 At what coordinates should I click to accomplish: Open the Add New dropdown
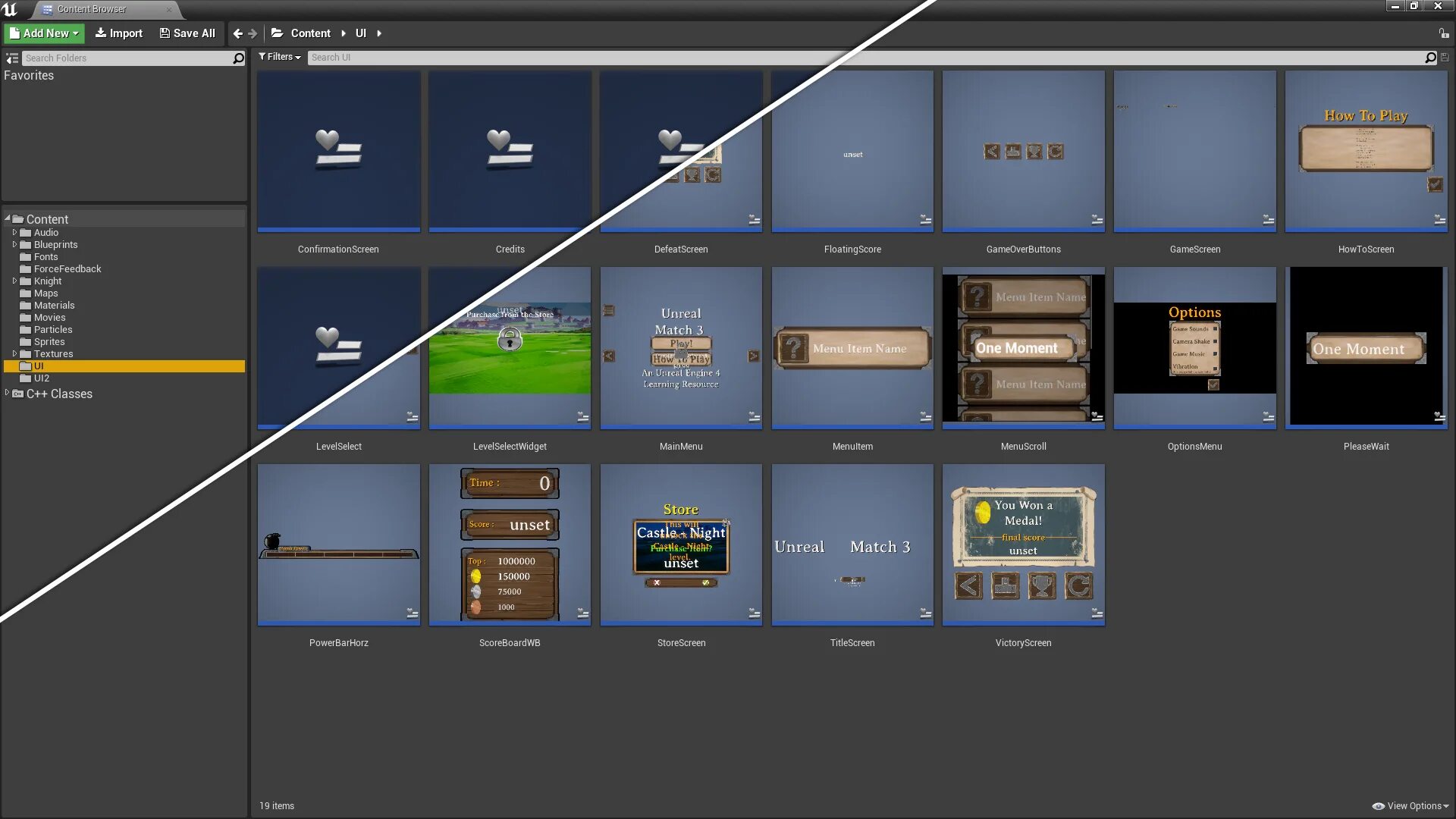click(44, 33)
